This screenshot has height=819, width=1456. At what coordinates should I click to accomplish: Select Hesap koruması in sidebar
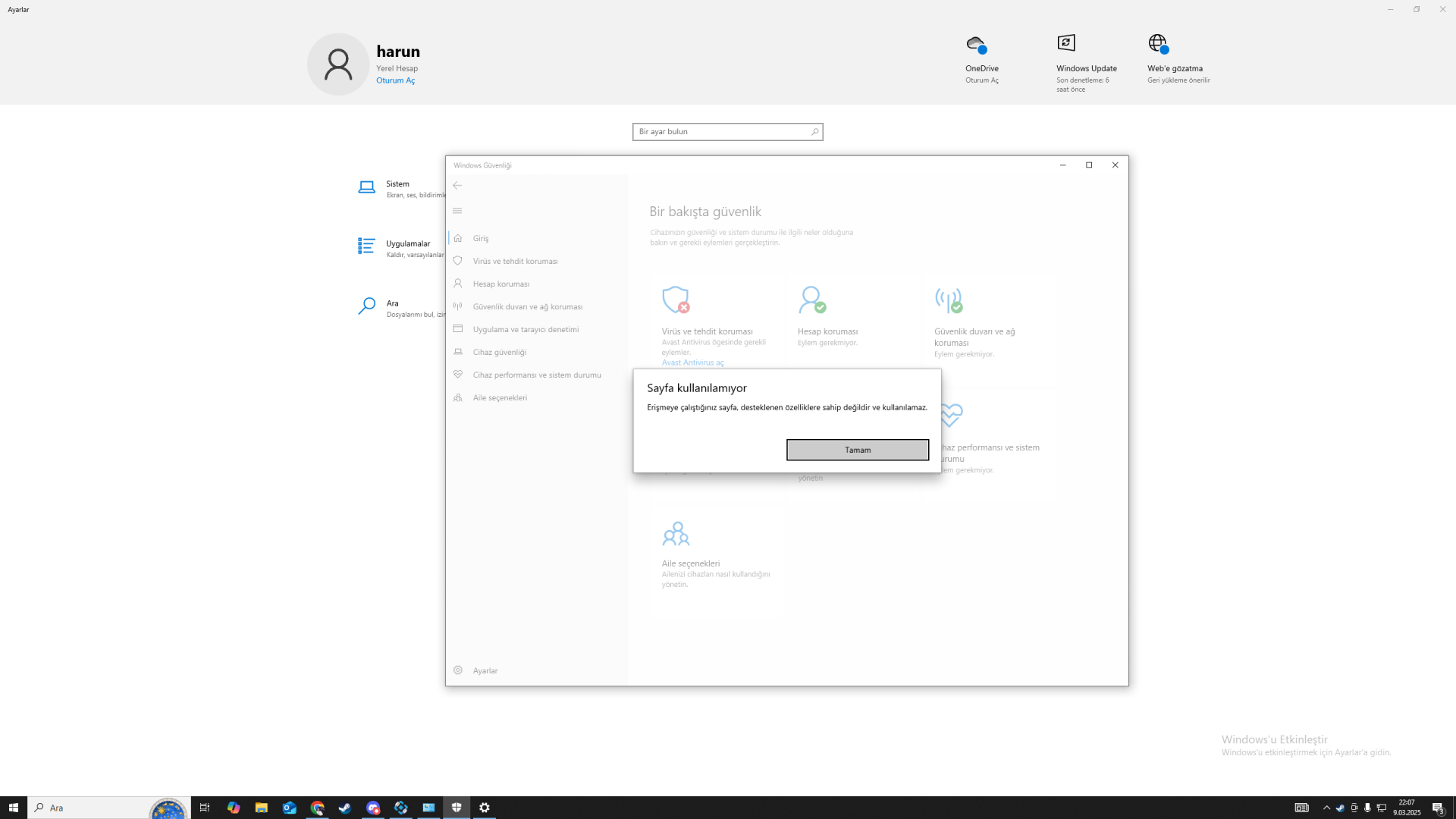pos(500,284)
